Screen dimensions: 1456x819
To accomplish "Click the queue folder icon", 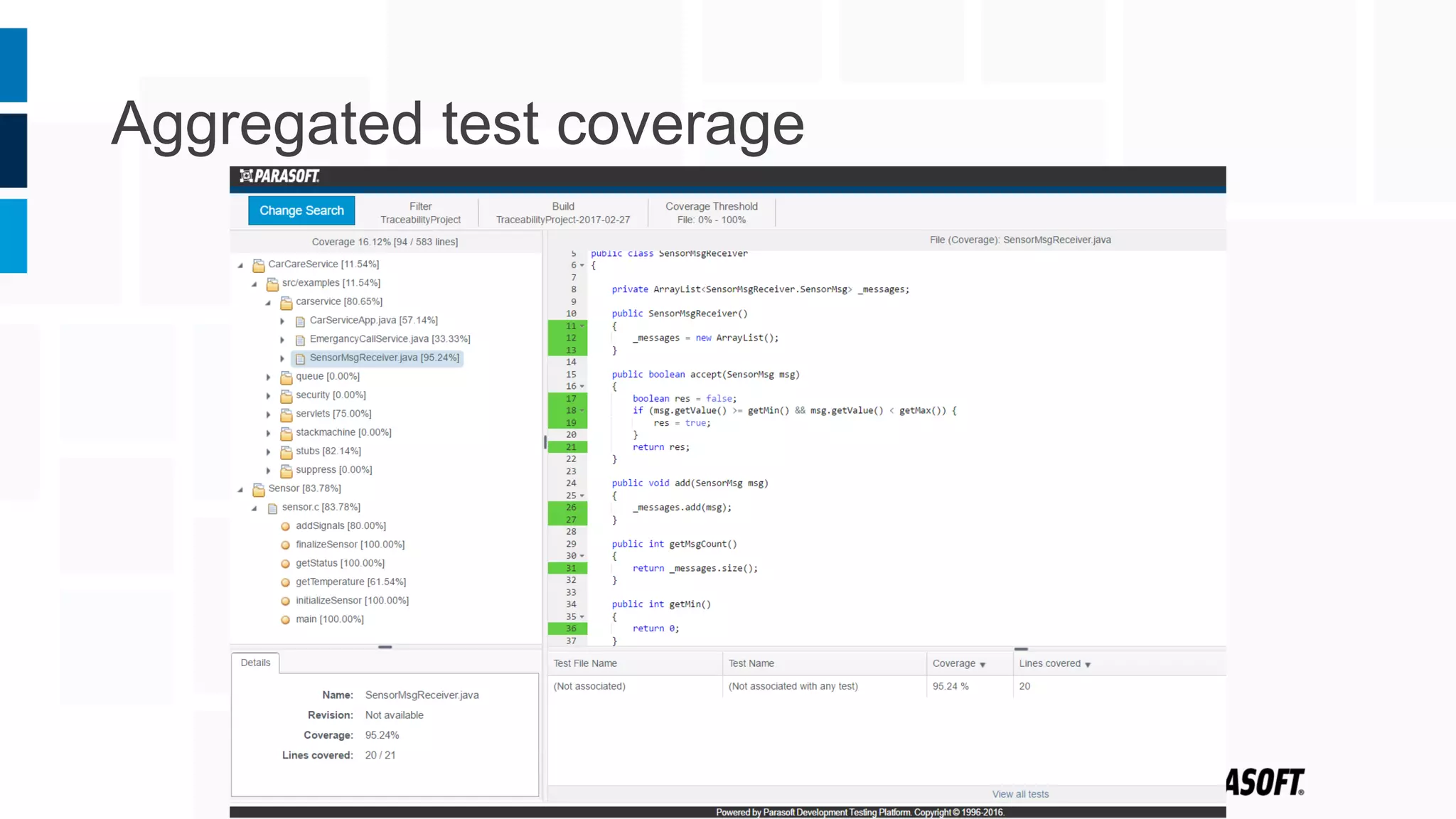I will coord(287,378).
